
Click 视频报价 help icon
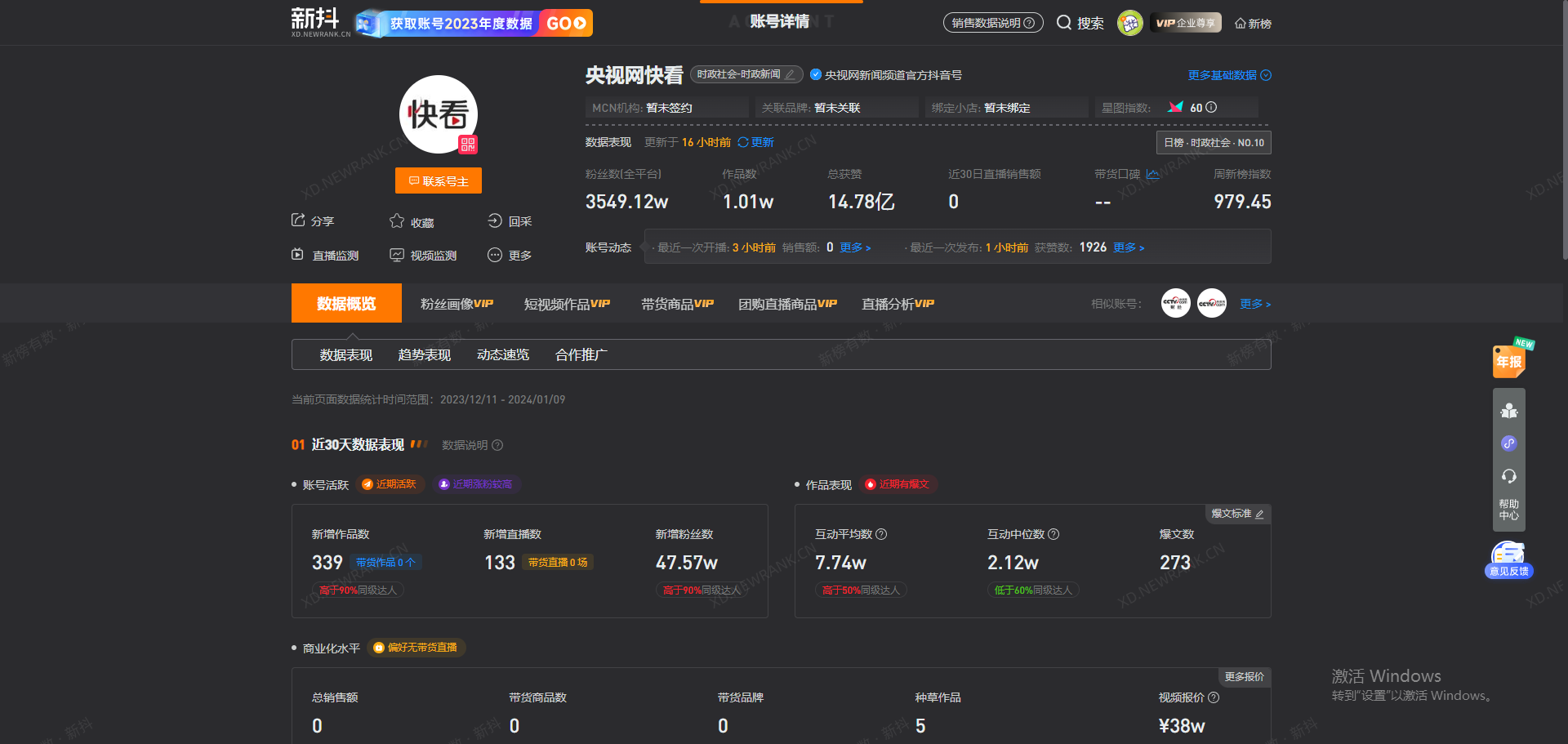1214,697
